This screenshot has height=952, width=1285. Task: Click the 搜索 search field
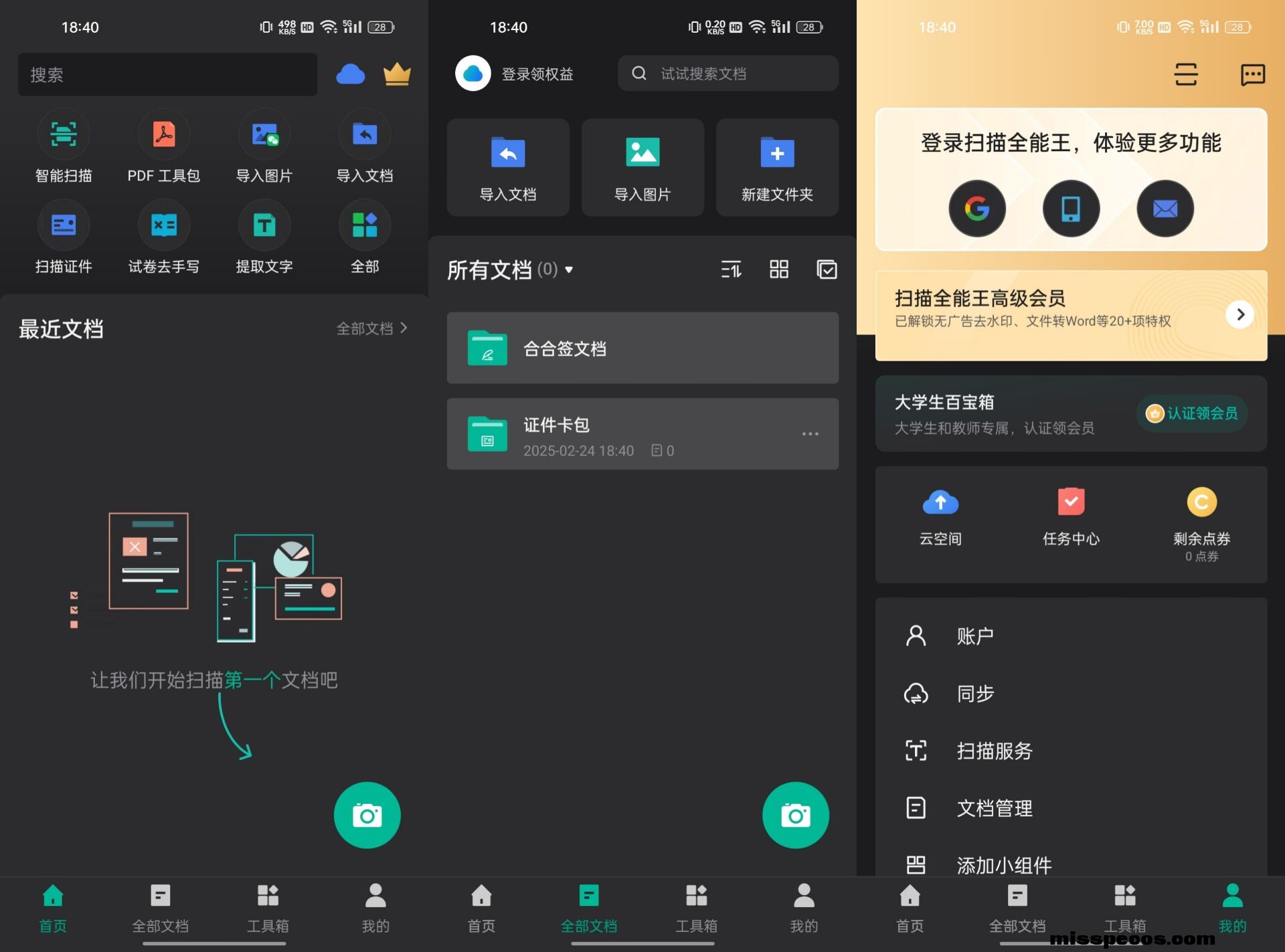[x=167, y=74]
